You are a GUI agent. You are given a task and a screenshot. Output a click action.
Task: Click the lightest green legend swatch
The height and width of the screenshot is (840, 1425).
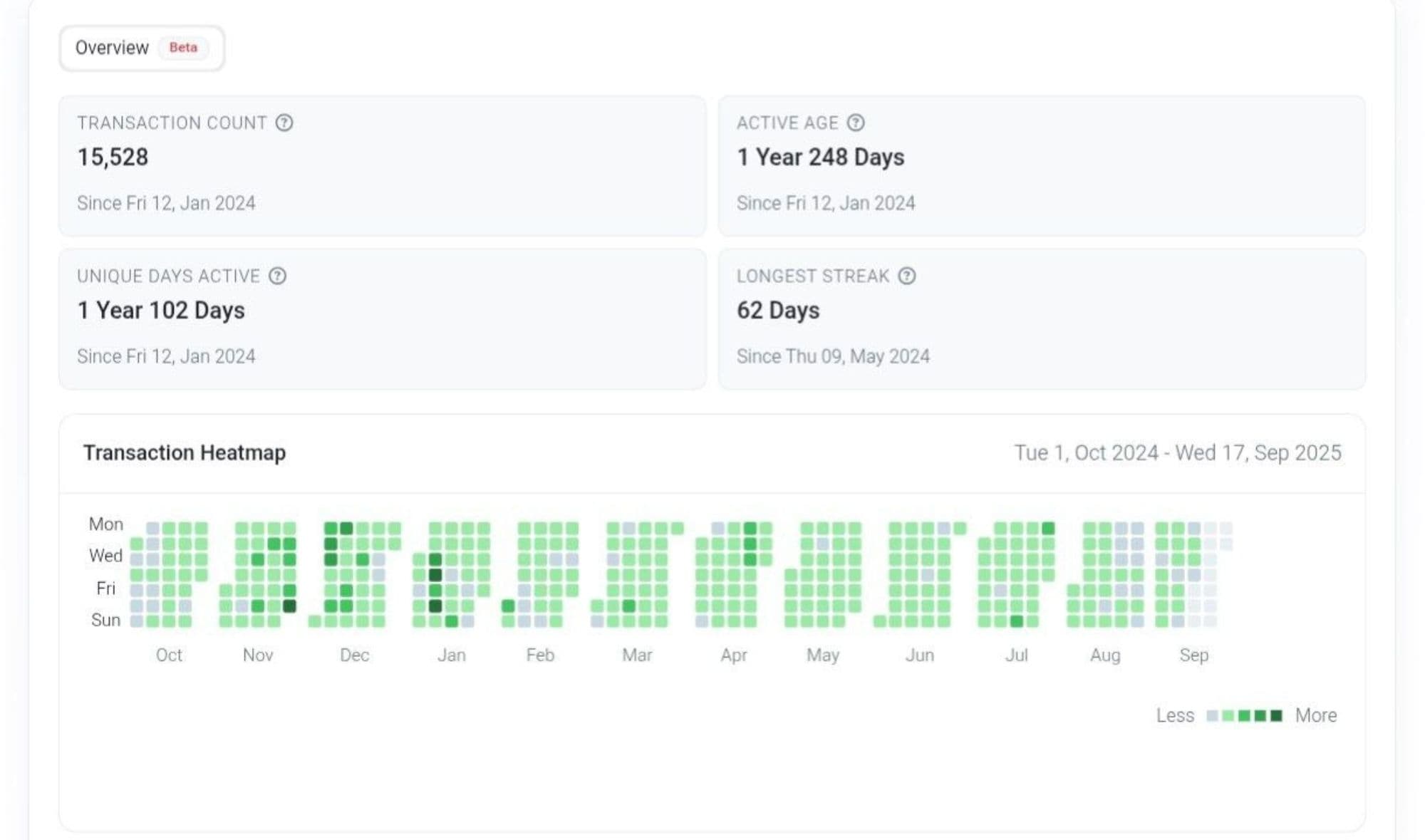tap(1228, 715)
